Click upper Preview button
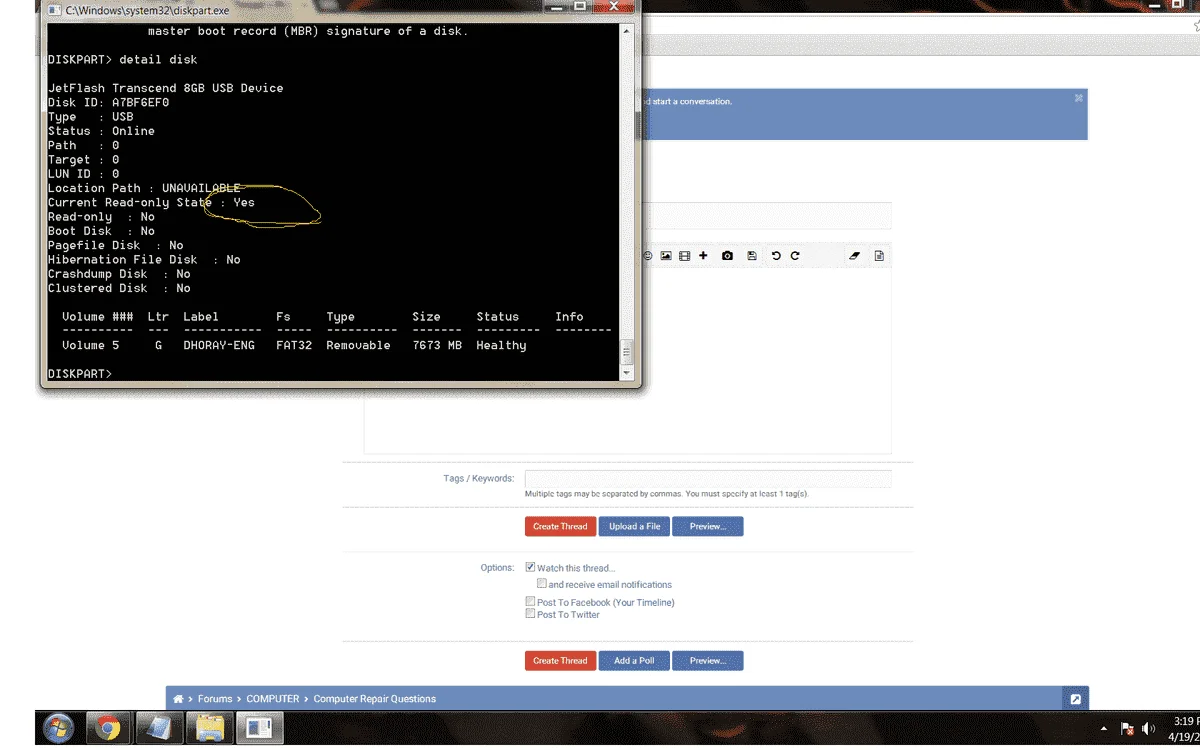 tap(708, 526)
